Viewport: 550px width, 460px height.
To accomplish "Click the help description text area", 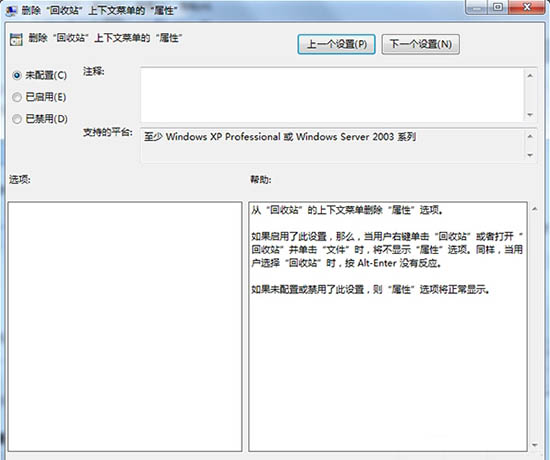I will click(388, 326).
